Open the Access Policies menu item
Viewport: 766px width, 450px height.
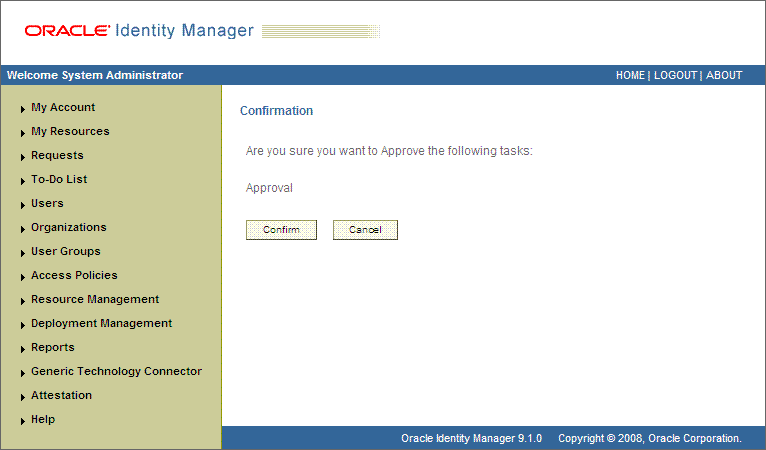[x=74, y=275]
